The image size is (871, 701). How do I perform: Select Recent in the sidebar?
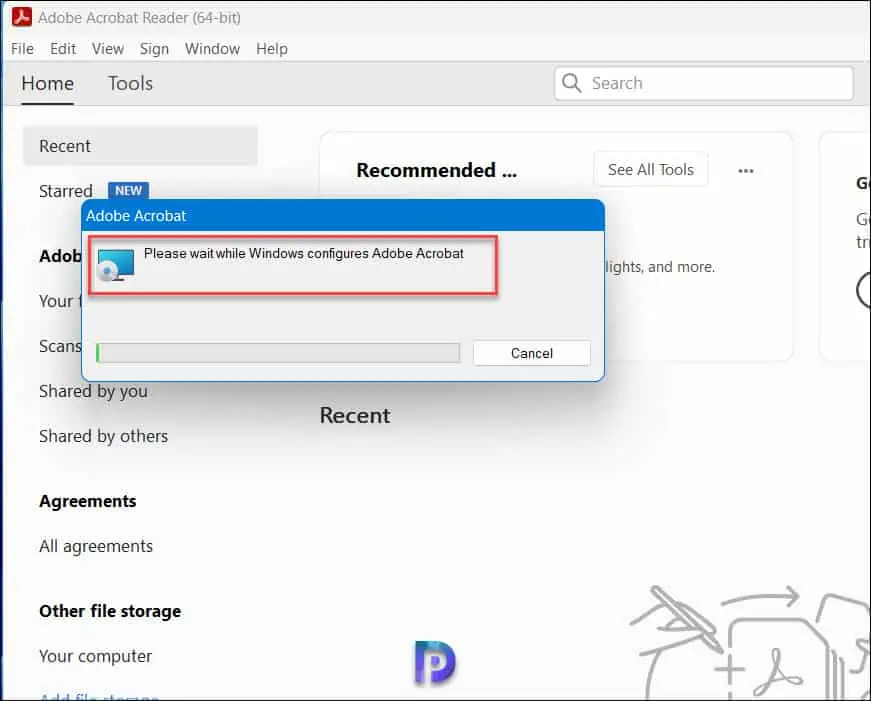[140, 146]
